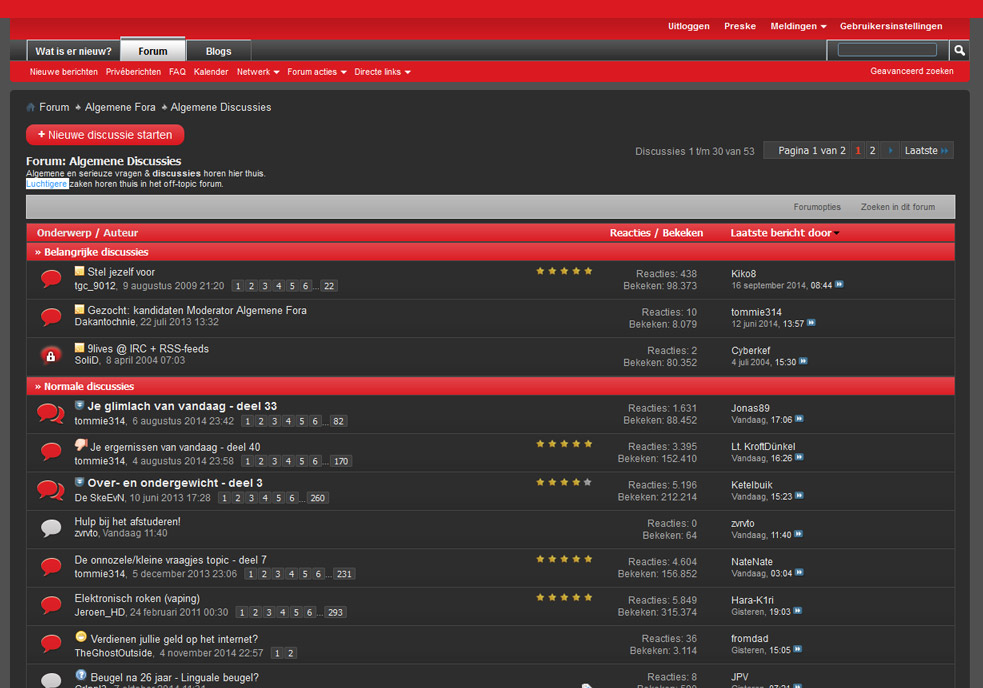Click locked thread icon for 9lives @ IRC
This screenshot has height=688, width=983.
pyautogui.click(x=51, y=355)
